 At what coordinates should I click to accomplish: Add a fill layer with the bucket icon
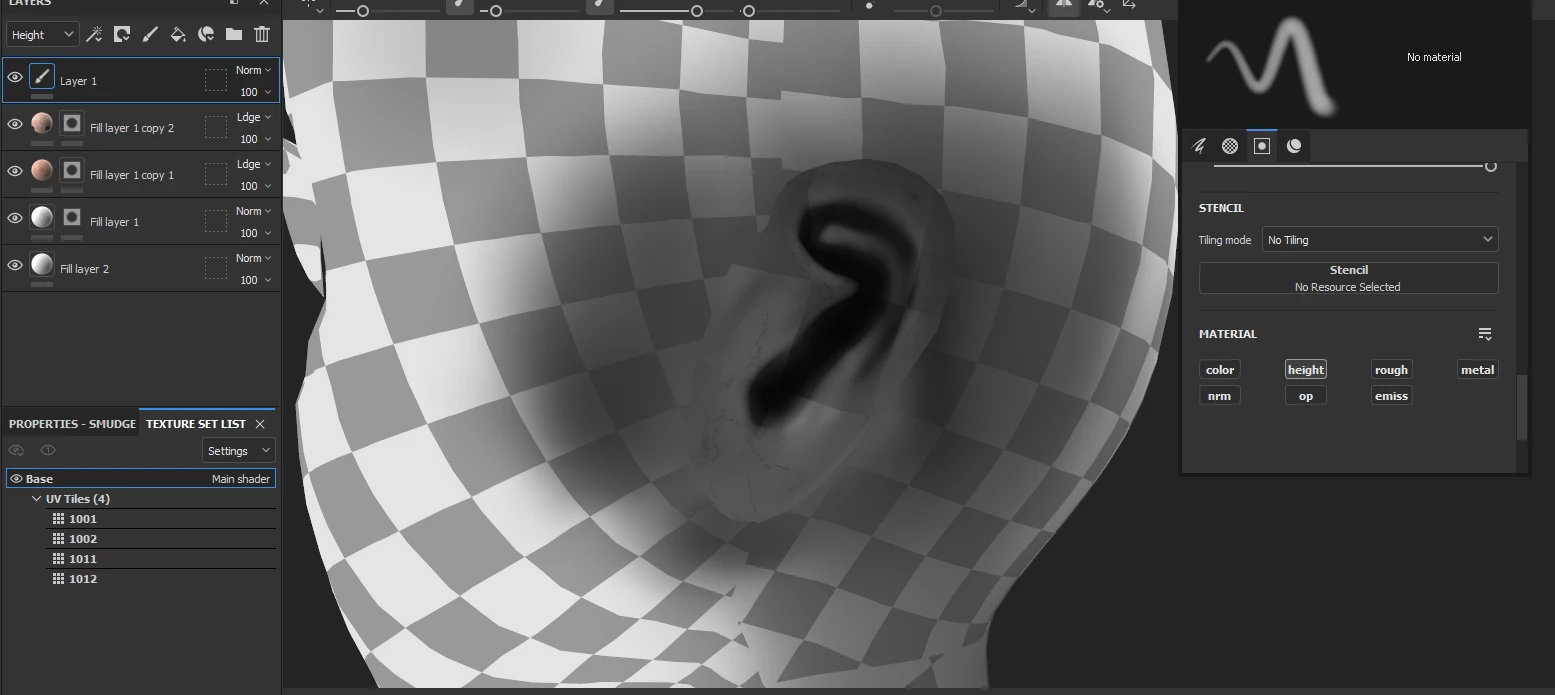point(178,34)
